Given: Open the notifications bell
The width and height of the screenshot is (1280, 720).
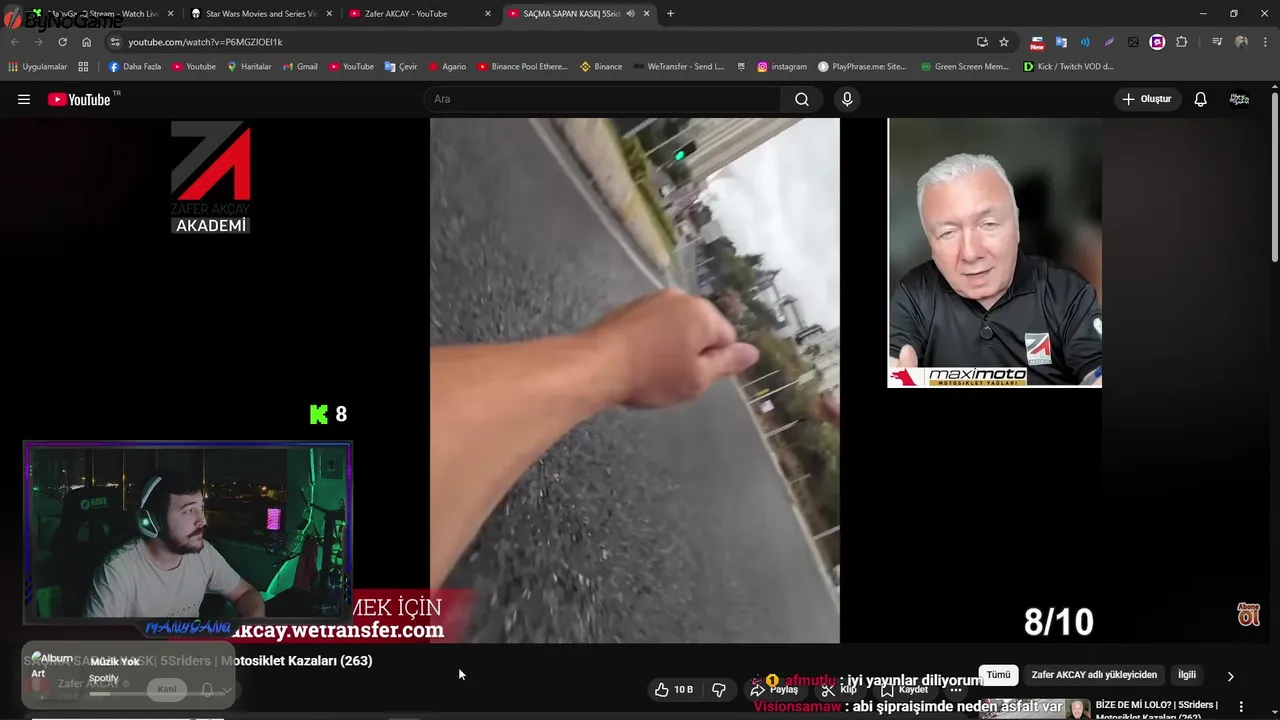Looking at the screenshot, I should click(1200, 99).
